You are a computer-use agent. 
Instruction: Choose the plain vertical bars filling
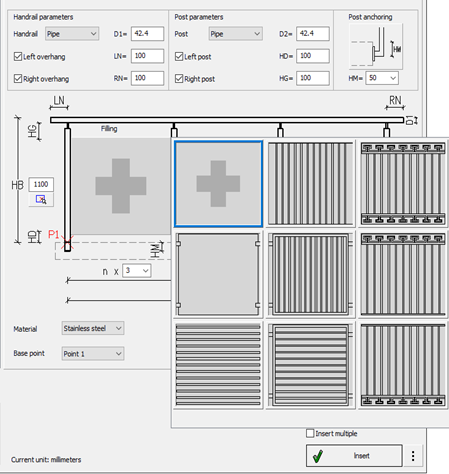(x=311, y=184)
